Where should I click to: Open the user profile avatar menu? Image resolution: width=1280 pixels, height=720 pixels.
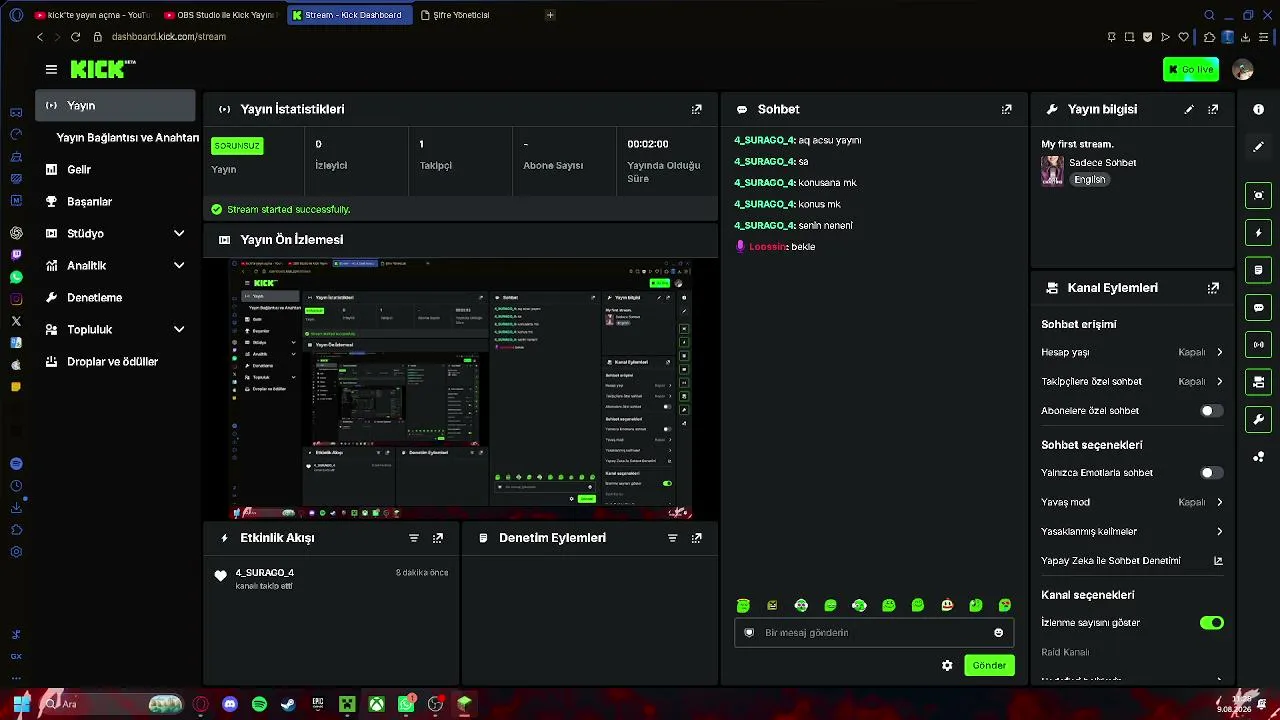click(1243, 69)
